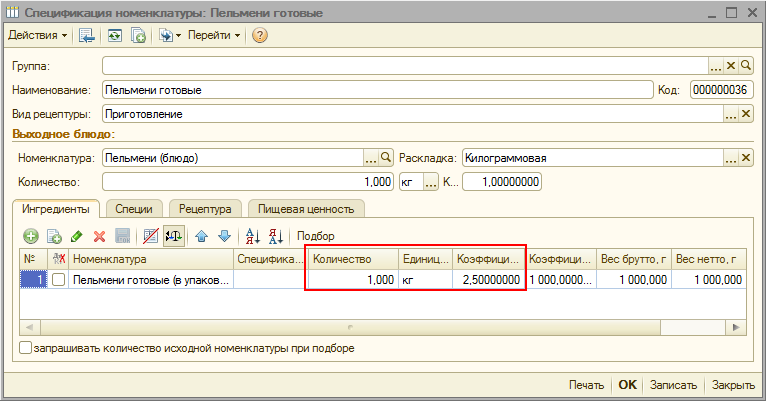Move the ingredient row down with blue arrow
Viewport: 766px width, 401px height.
224,236
